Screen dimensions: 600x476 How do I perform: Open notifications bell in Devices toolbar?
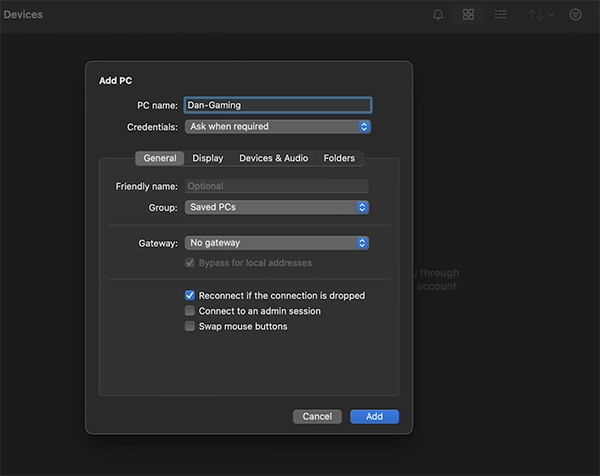[438, 15]
